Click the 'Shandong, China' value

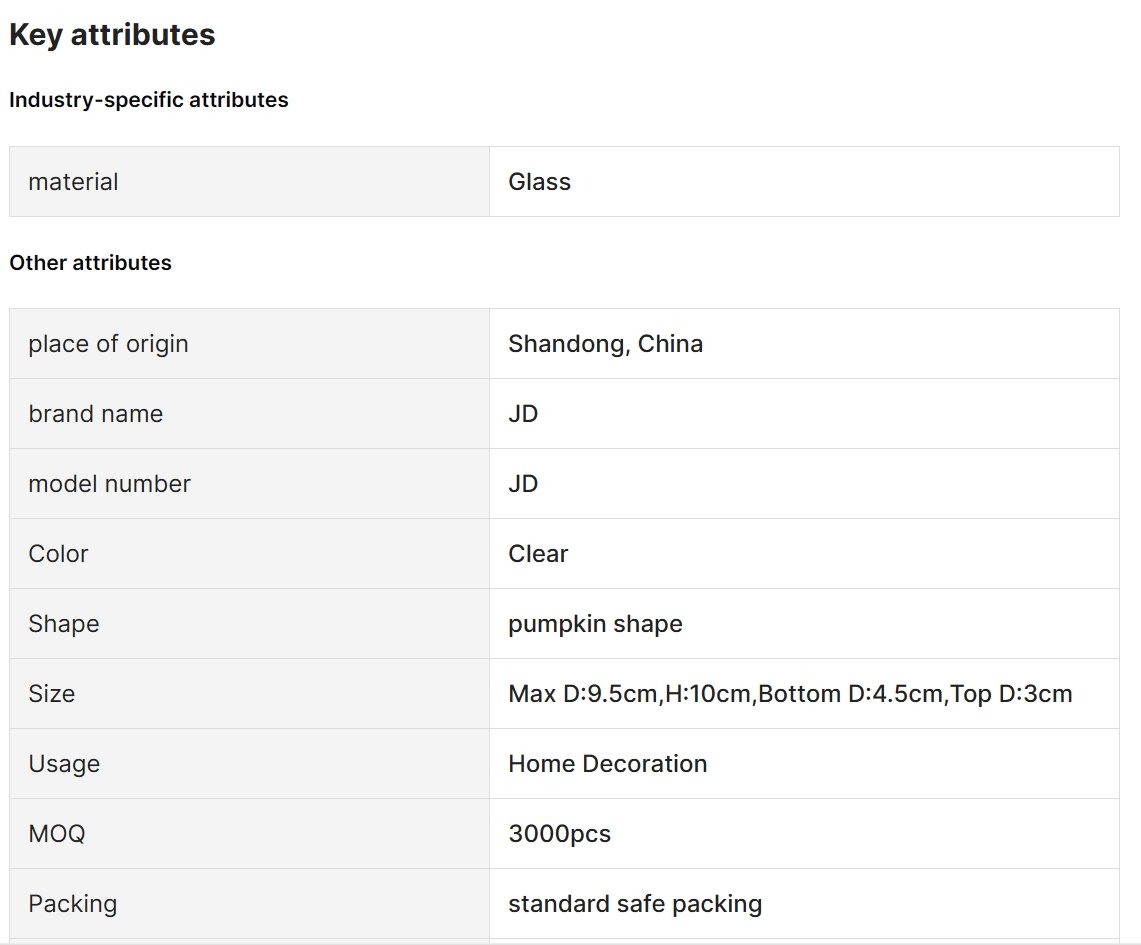(605, 344)
